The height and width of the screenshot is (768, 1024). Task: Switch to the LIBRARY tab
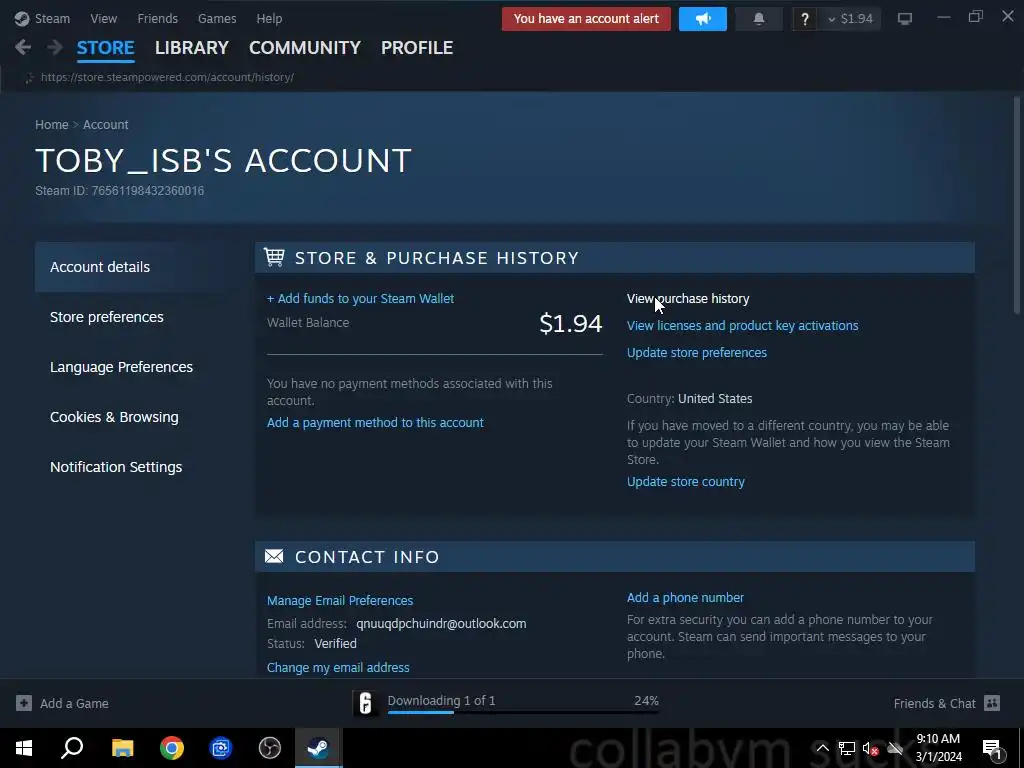(x=192, y=48)
